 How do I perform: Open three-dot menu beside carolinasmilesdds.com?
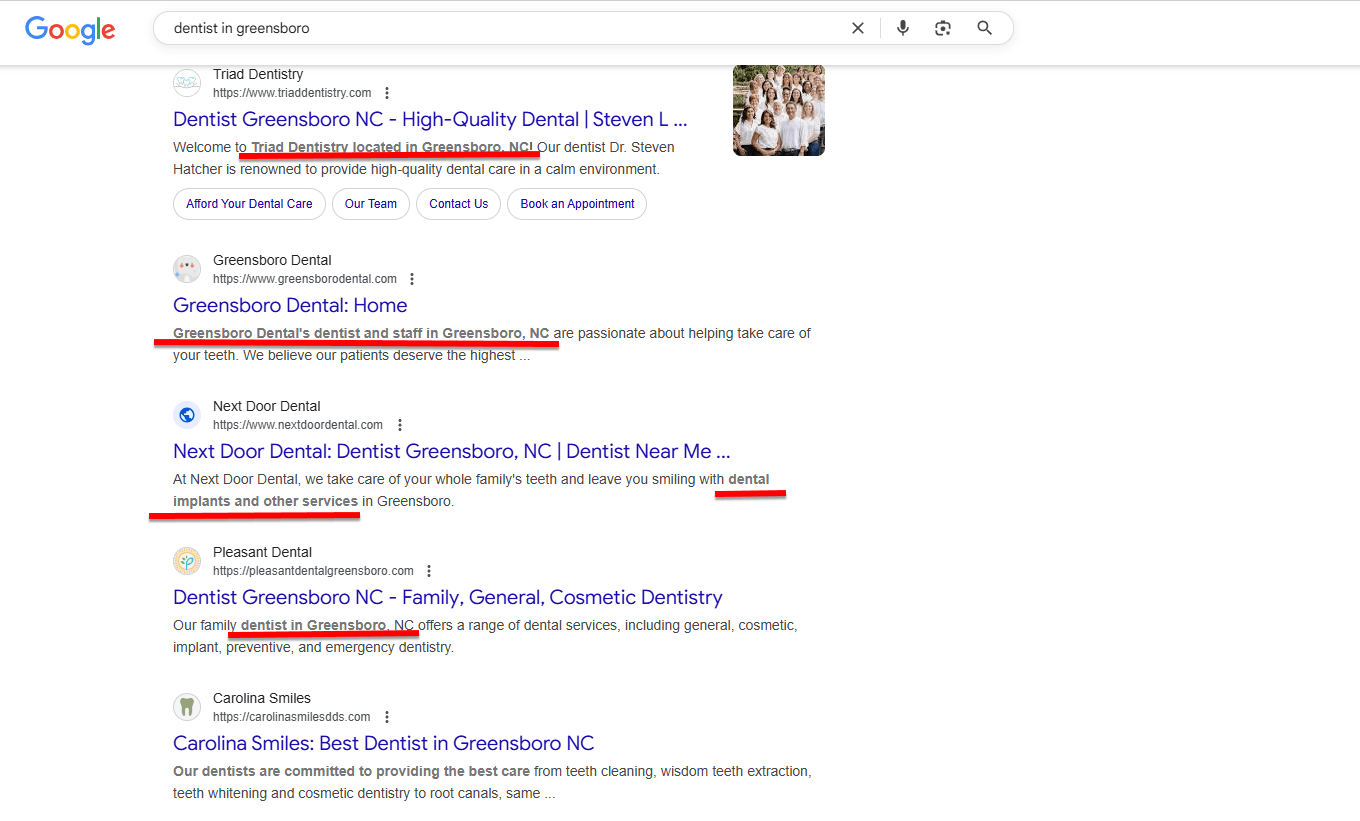coord(387,717)
